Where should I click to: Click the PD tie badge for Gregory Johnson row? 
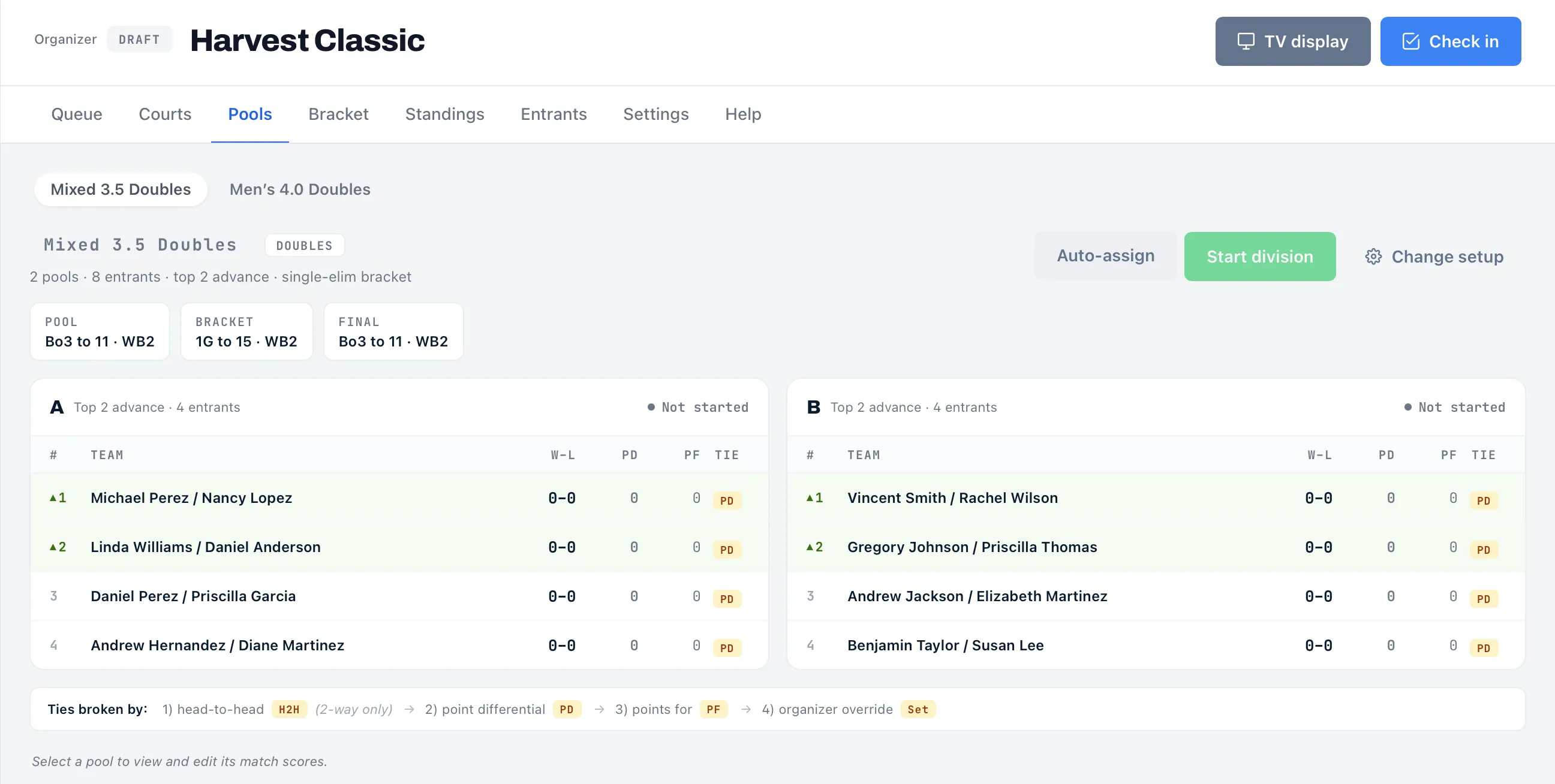tap(1484, 550)
